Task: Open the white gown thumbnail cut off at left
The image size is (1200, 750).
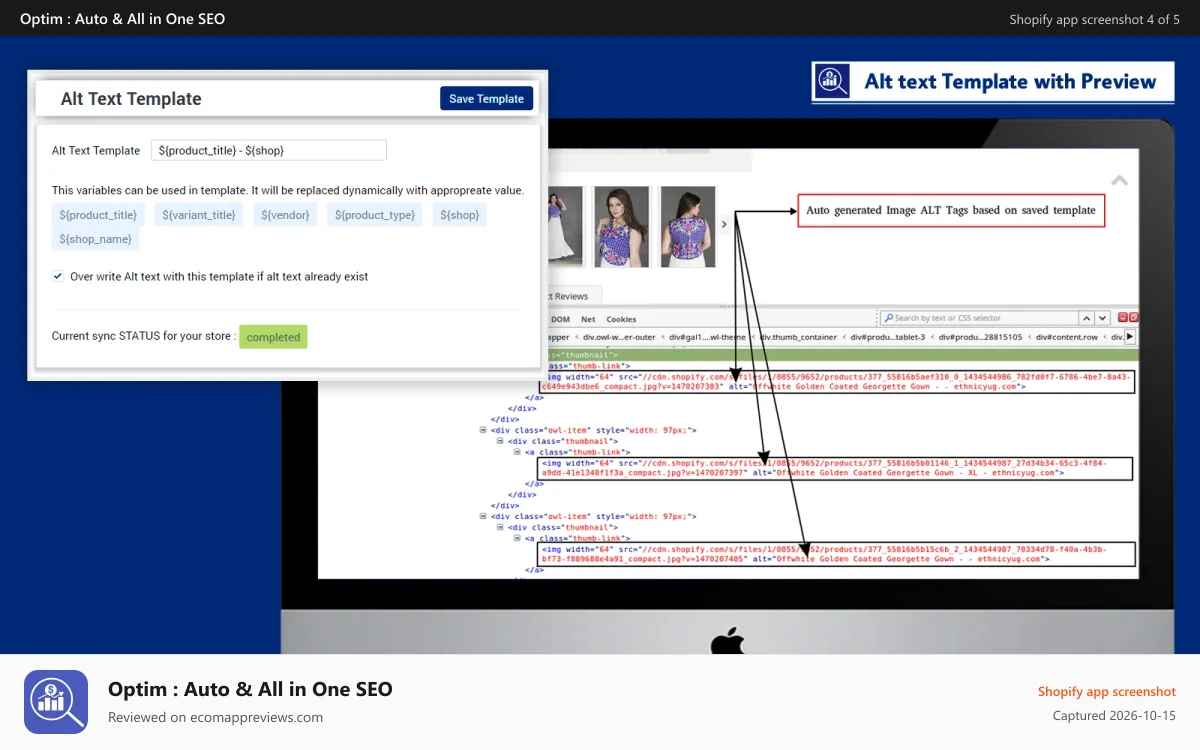Action: point(565,226)
